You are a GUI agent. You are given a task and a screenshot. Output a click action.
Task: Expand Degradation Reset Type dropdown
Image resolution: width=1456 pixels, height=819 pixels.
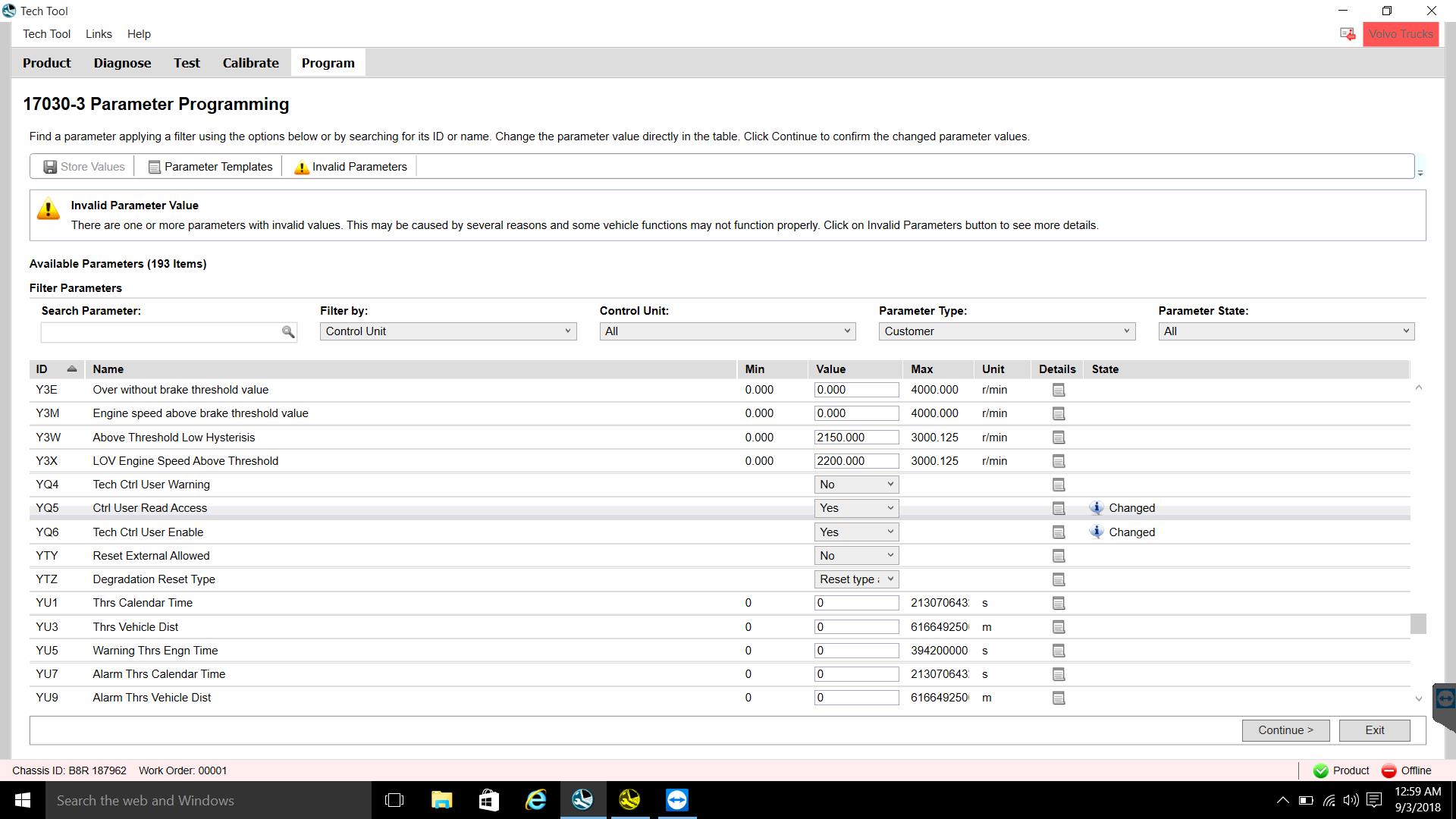click(x=856, y=579)
